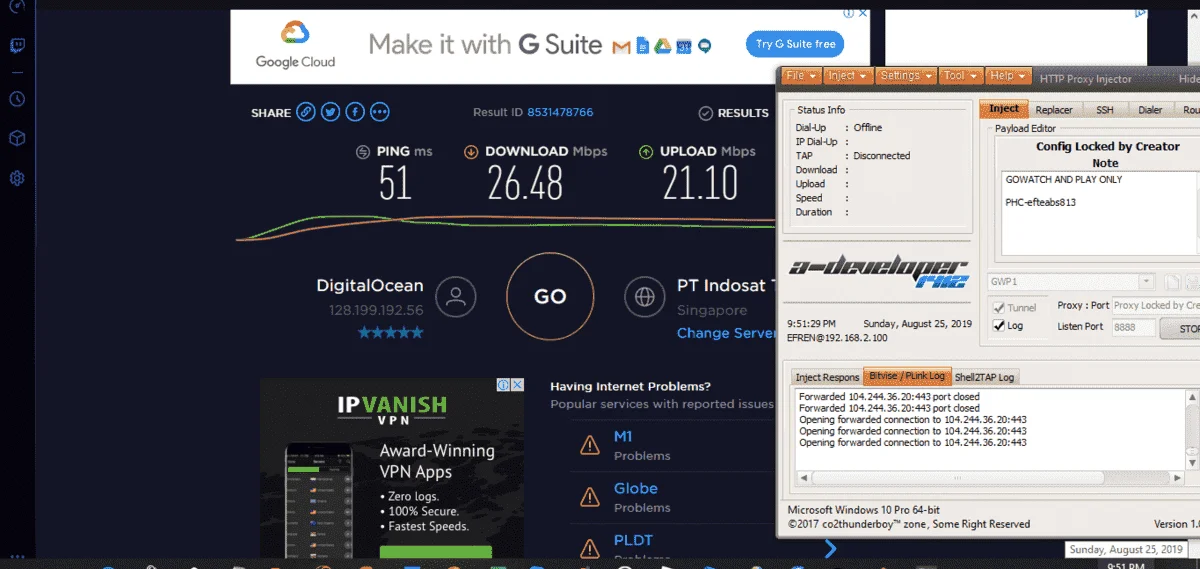This screenshot has width=1200, height=569.
Task: Open the Shell2TAP Log tab
Action: tap(985, 377)
